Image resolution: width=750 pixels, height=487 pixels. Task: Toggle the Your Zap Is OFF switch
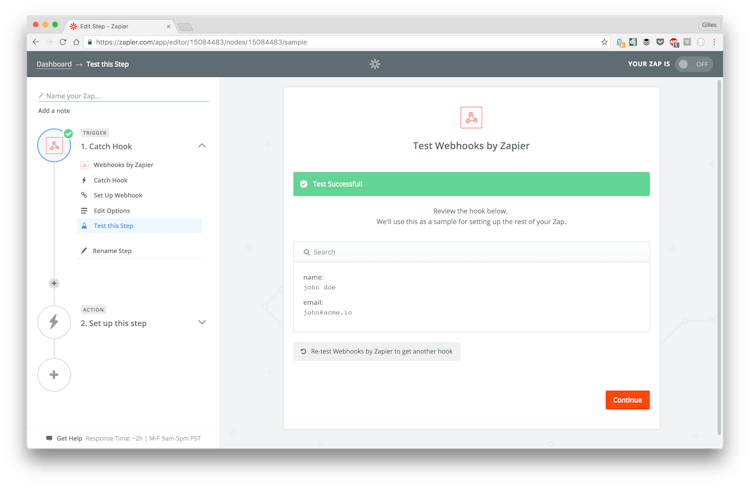click(694, 64)
